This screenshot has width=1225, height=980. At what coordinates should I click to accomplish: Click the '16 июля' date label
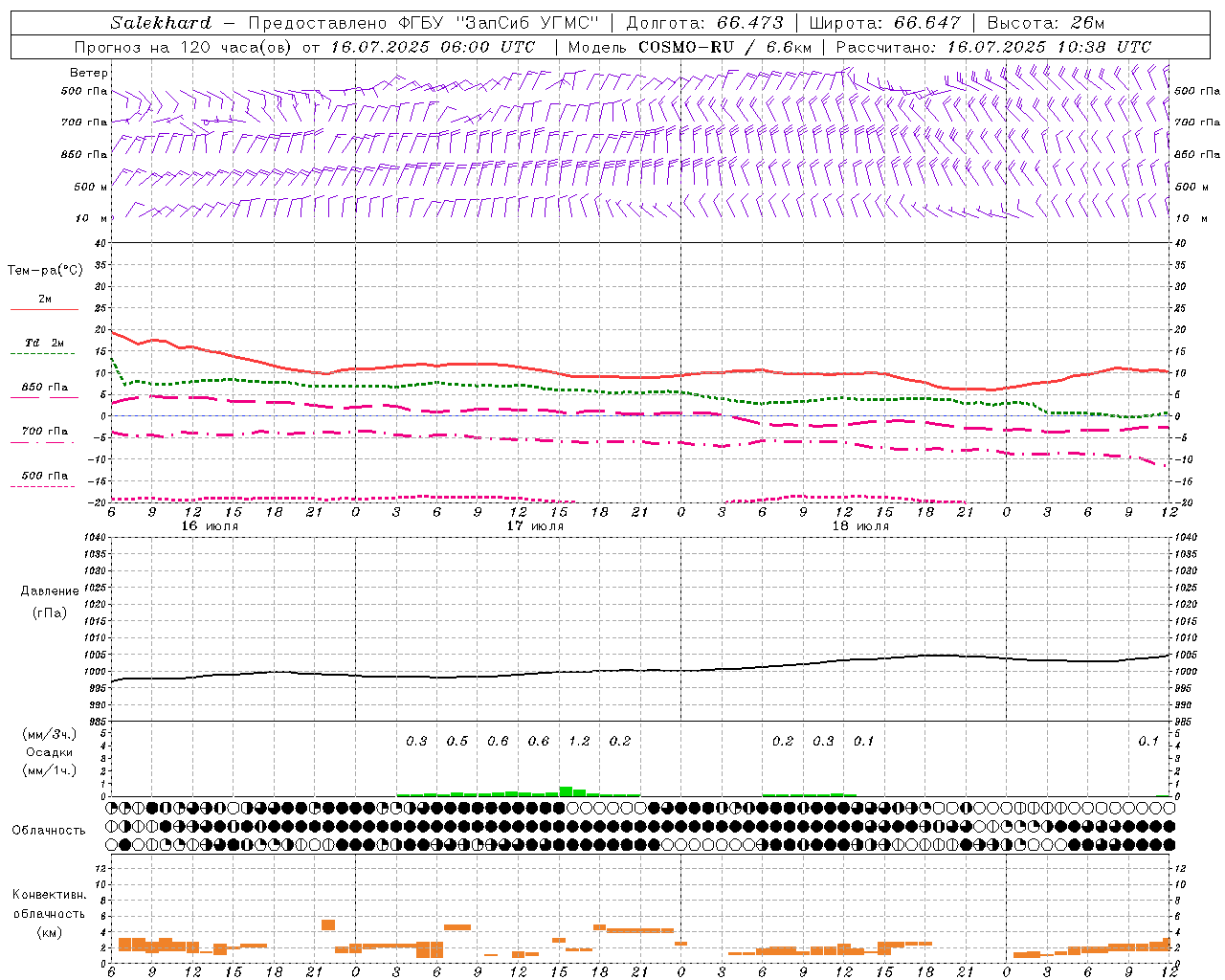click(x=210, y=526)
